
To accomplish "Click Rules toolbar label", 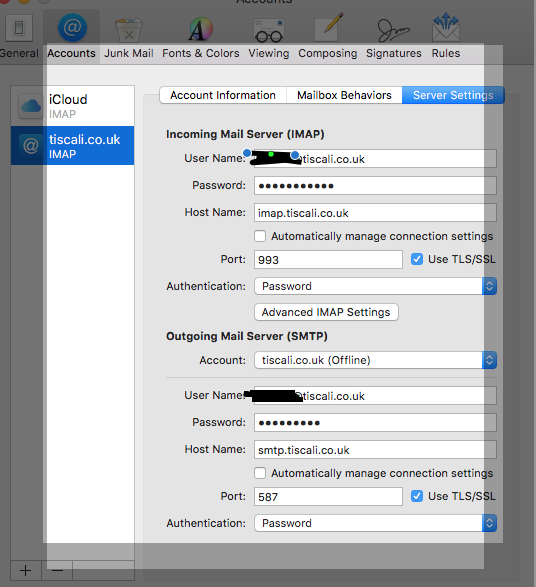I will [446, 54].
